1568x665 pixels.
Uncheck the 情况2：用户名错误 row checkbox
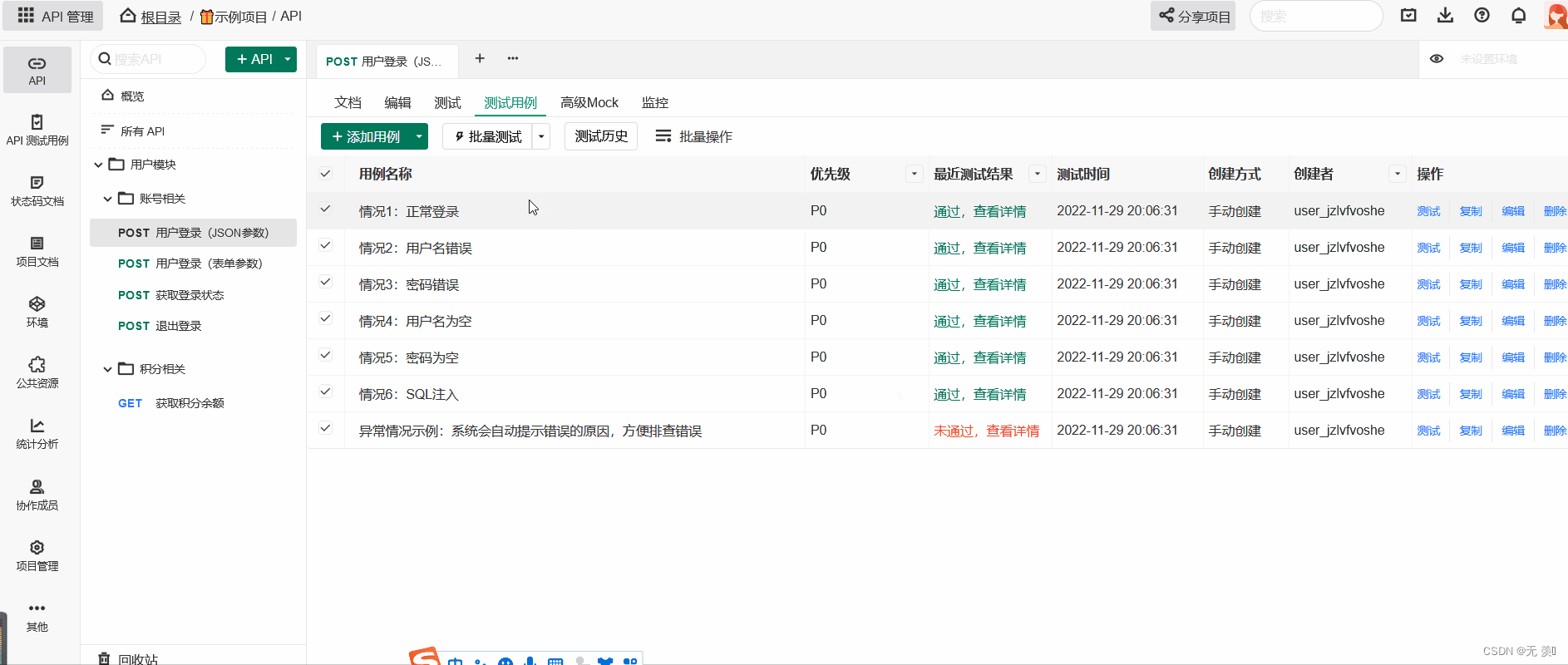click(325, 246)
